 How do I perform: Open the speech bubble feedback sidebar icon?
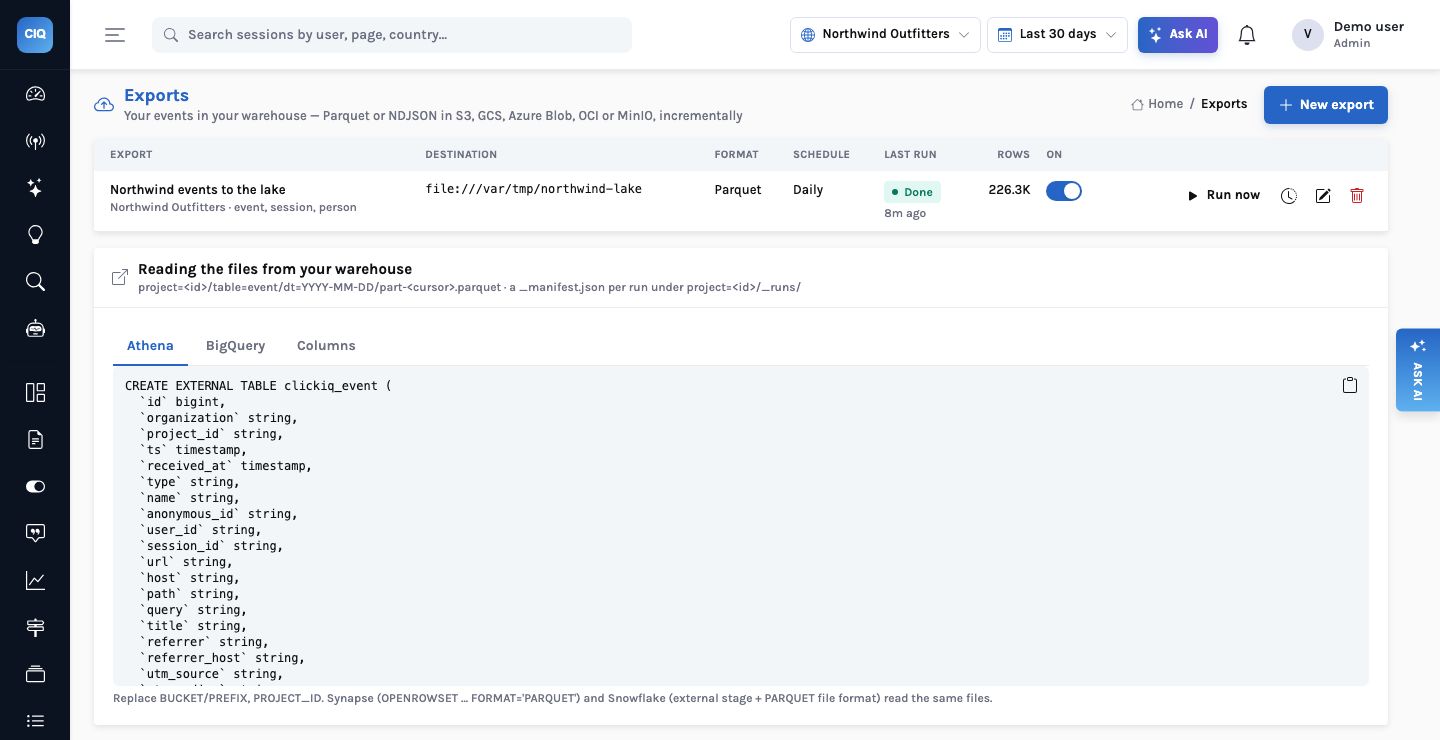35,533
